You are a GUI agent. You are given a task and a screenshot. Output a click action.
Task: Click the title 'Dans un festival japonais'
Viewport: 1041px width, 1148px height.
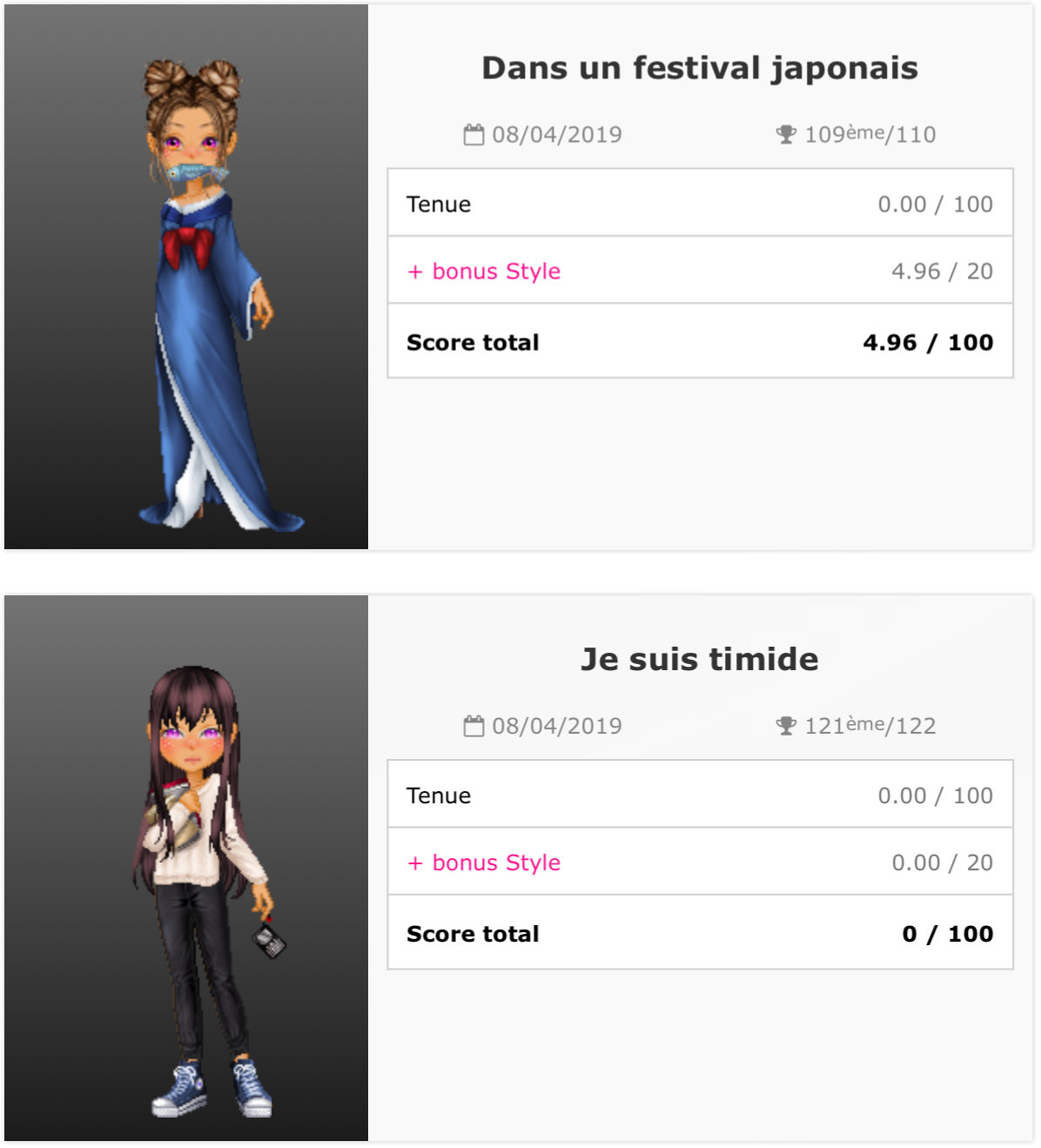point(700,68)
